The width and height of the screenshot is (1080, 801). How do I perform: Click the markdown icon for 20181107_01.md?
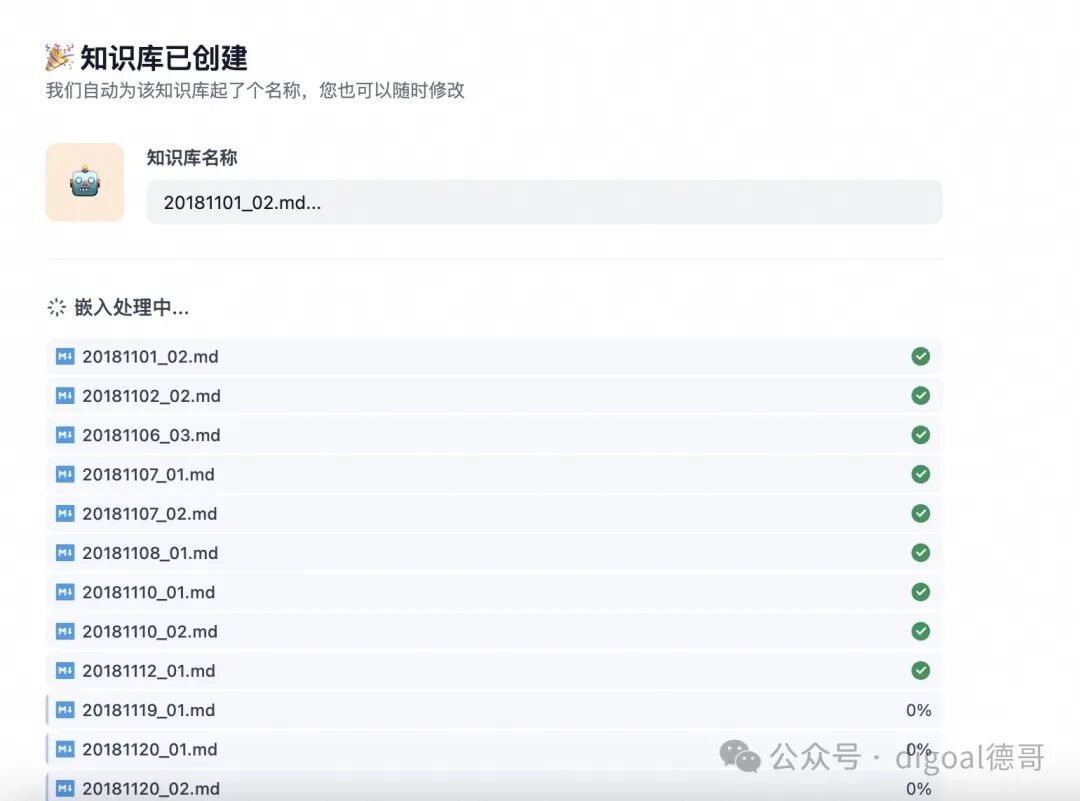[65, 474]
